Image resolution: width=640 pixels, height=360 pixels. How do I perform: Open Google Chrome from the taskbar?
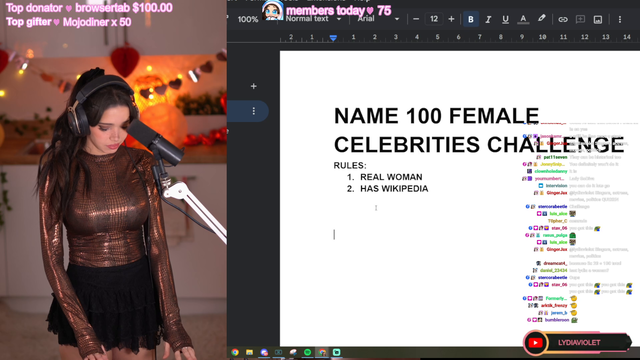point(235,352)
